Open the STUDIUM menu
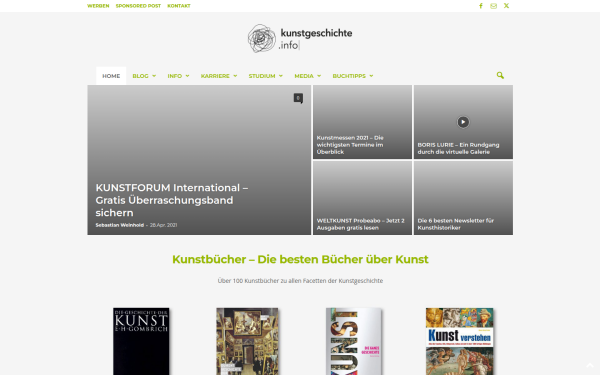600x375 pixels. click(266, 76)
